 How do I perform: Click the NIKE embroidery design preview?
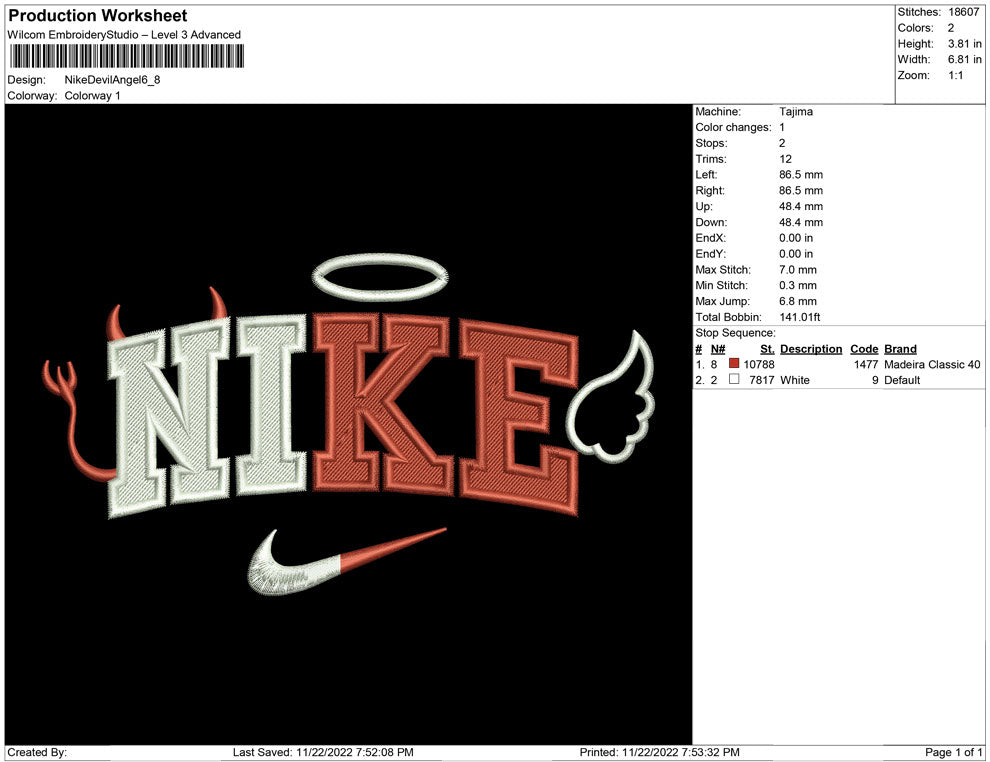click(349, 424)
